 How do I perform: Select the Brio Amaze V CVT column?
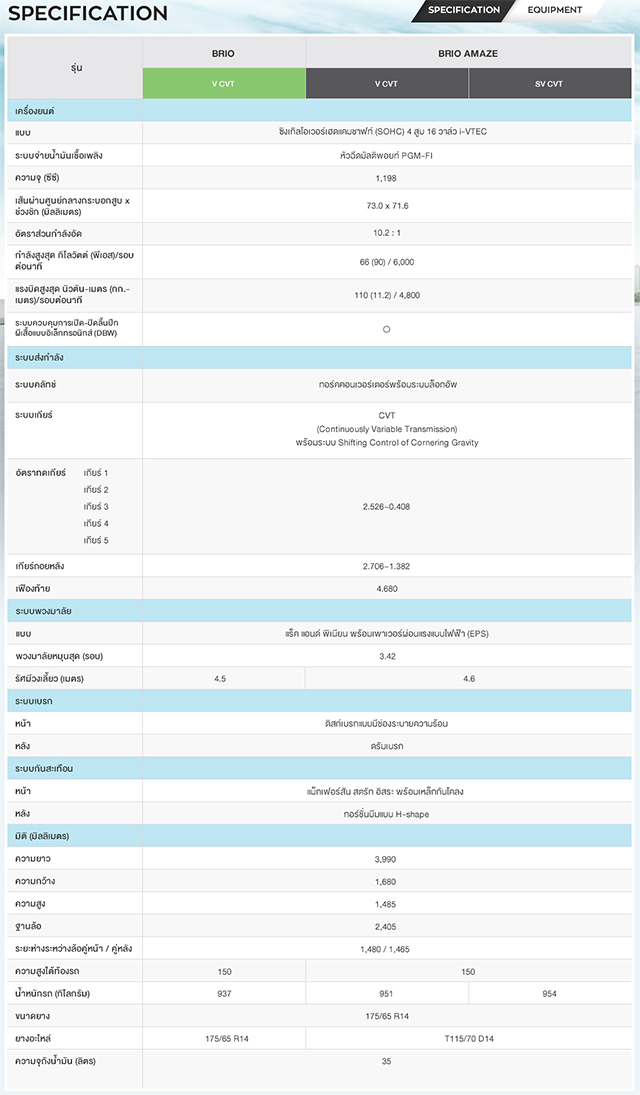point(386,84)
